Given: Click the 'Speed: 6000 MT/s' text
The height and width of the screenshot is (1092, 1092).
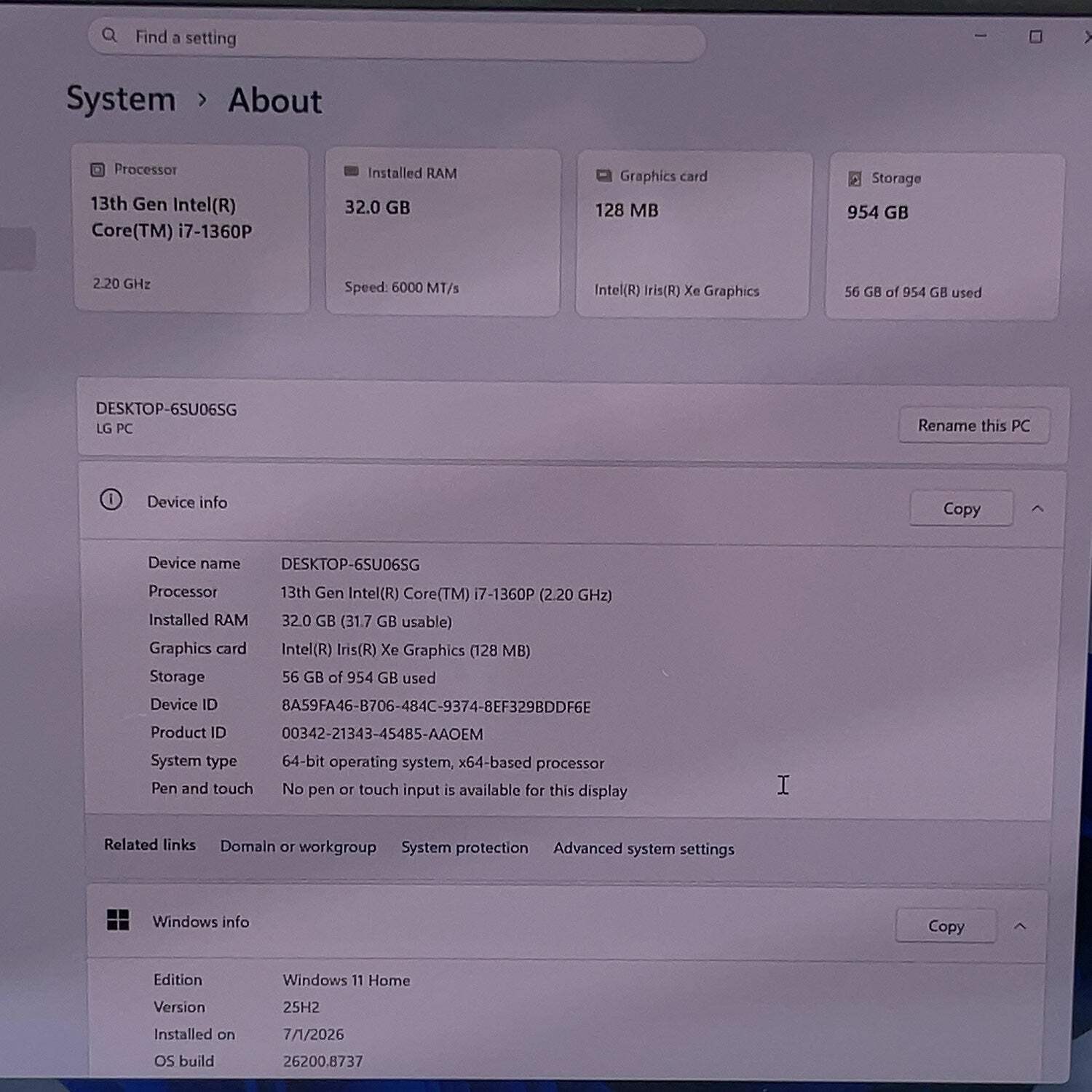Looking at the screenshot, I should click(402, 288).
